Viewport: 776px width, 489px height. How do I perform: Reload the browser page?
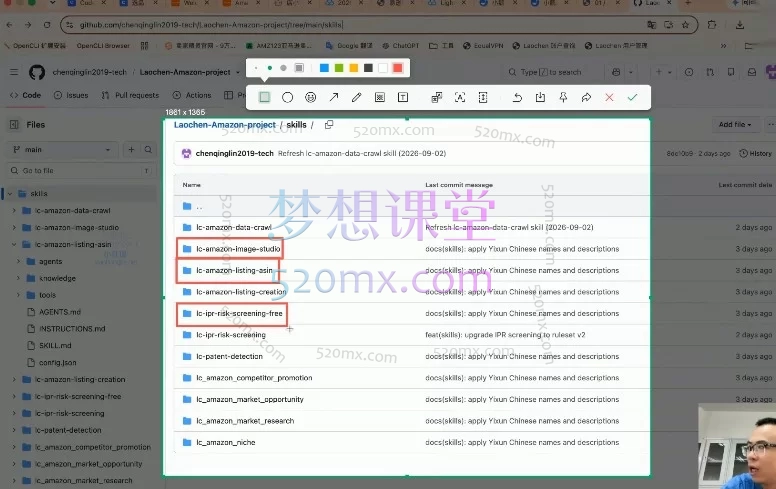coord(47,25)
